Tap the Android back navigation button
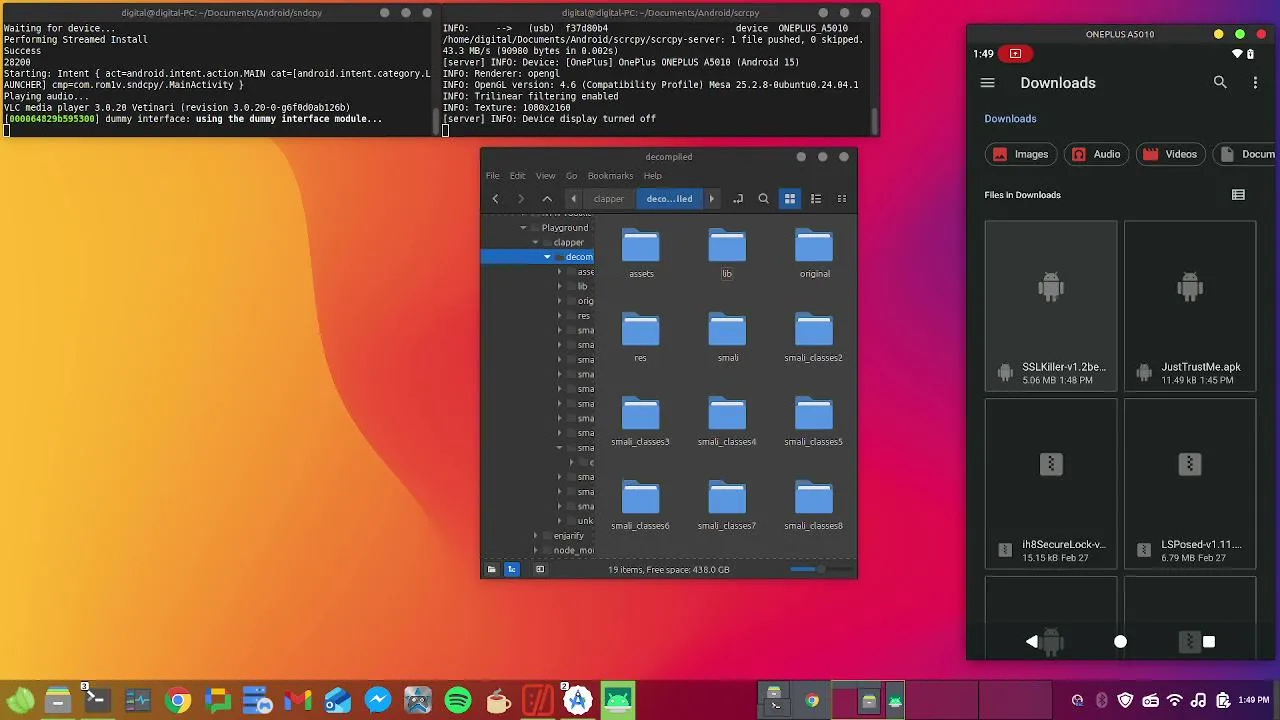1280x720 pixels. (1032, 642)
